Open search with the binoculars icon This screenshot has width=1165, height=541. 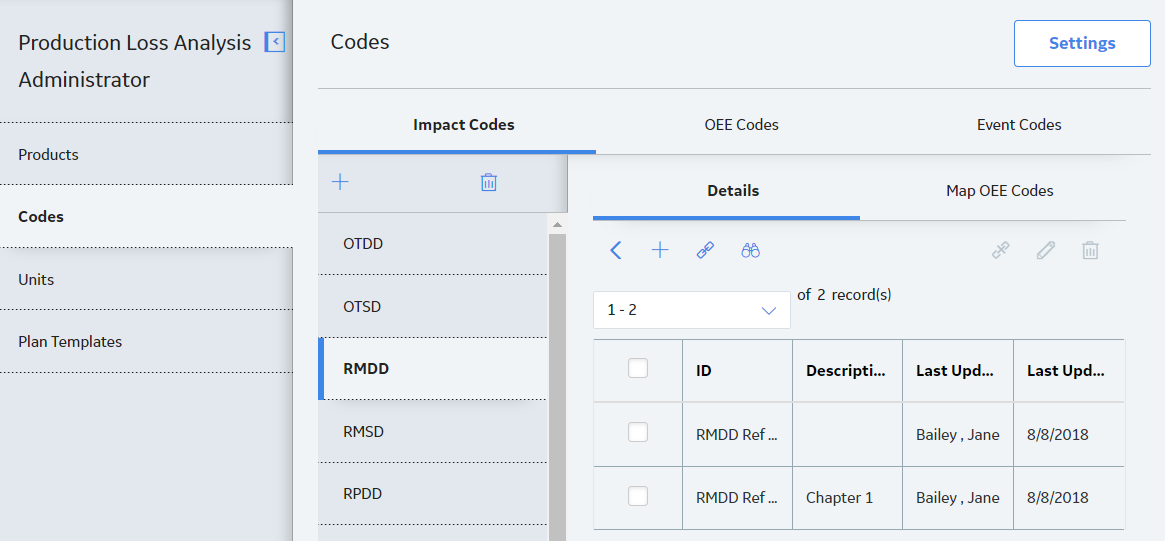[750, 250]
